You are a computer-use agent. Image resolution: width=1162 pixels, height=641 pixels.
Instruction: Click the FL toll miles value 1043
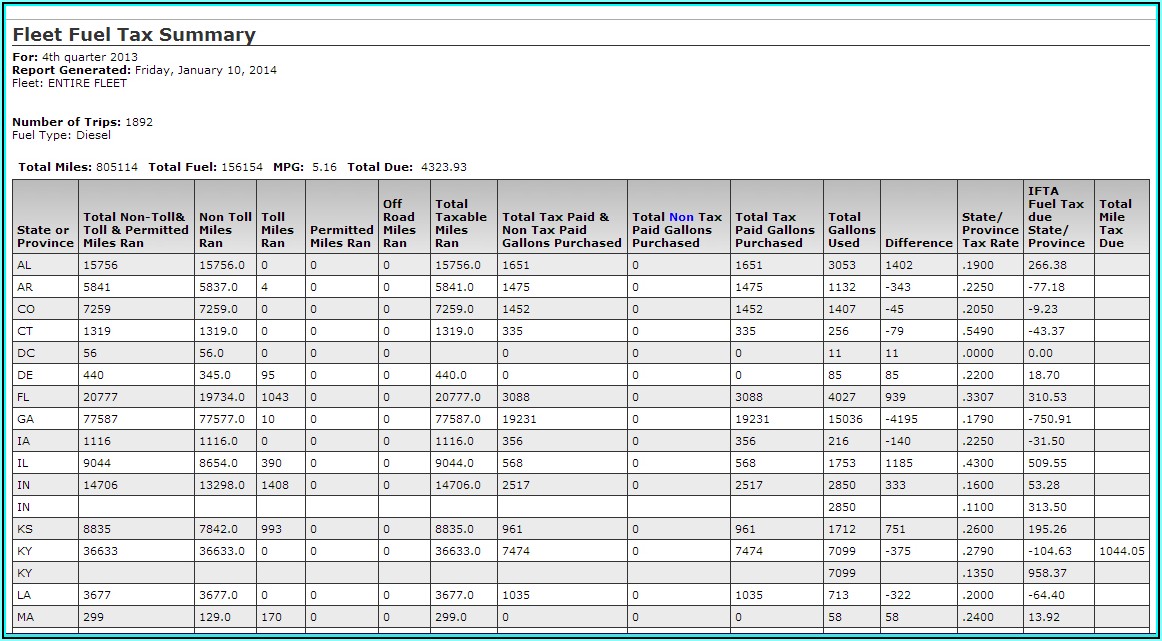click(276, 397)
